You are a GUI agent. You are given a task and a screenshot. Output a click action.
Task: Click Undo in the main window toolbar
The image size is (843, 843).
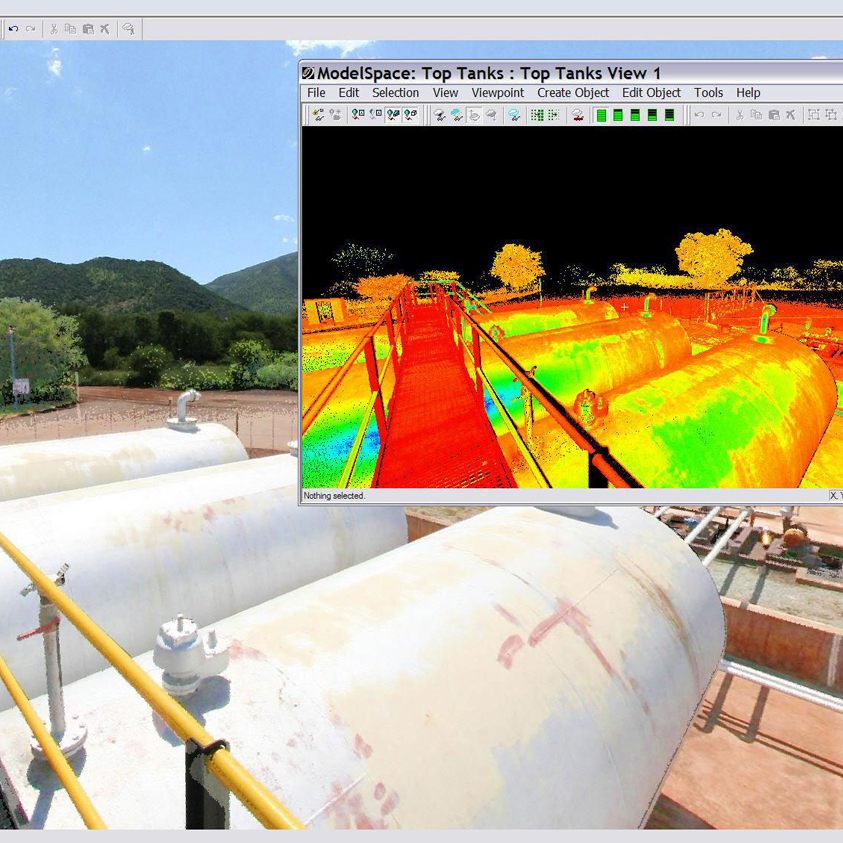click(13, 29)
